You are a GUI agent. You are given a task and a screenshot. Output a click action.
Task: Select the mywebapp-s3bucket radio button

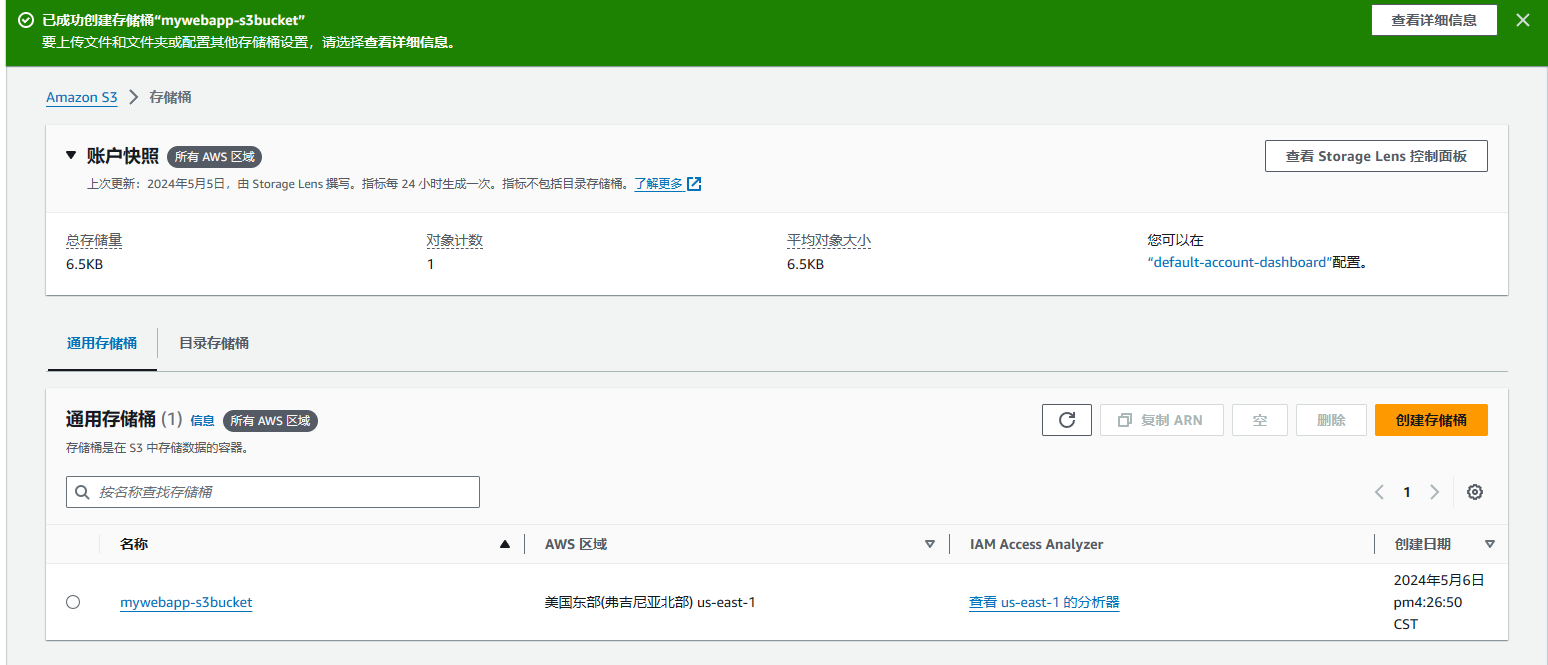pos(73,602)
